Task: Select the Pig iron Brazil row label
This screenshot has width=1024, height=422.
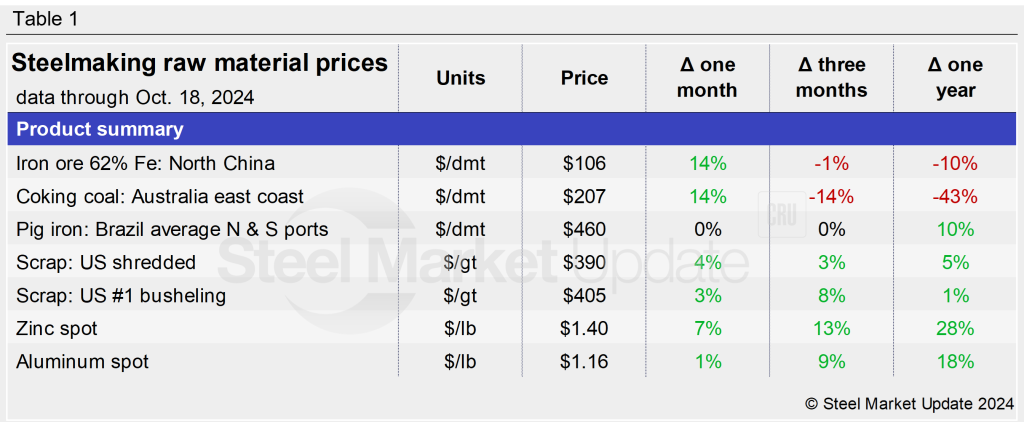Action: 172,229
